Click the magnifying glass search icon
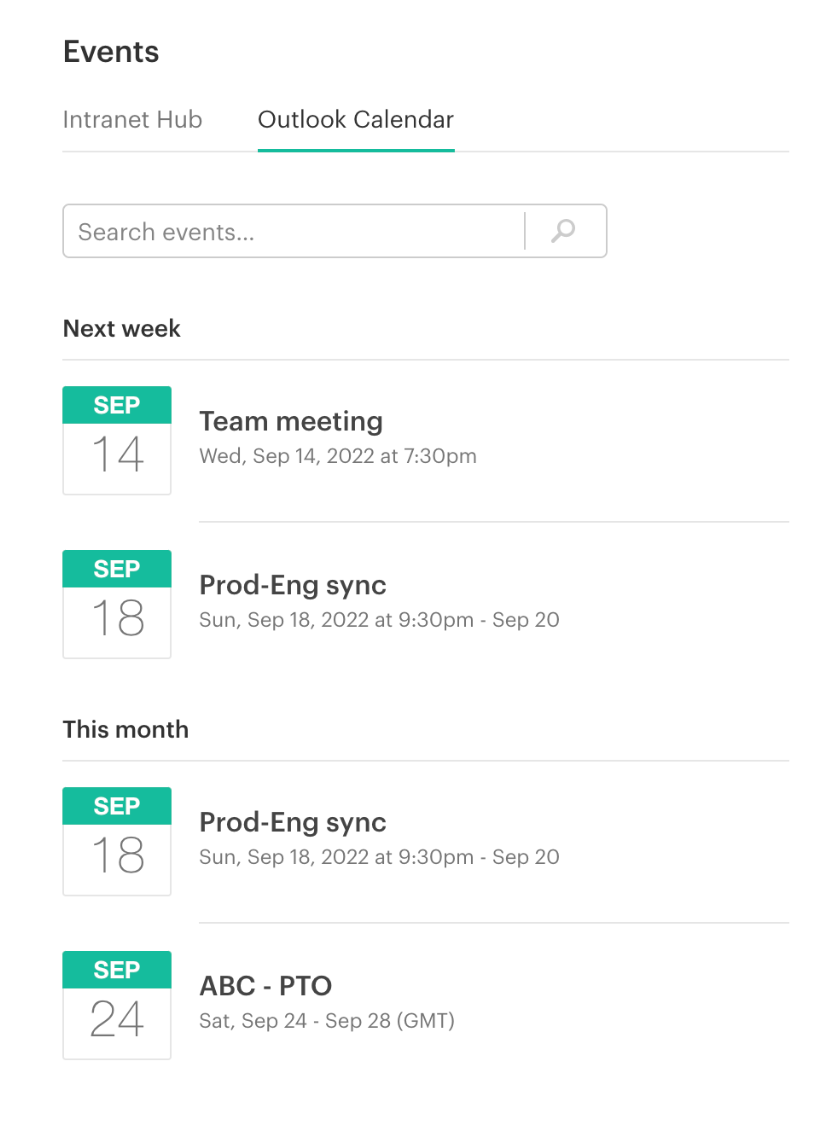This screenshot has width=828, height=1126. point(563,231)
